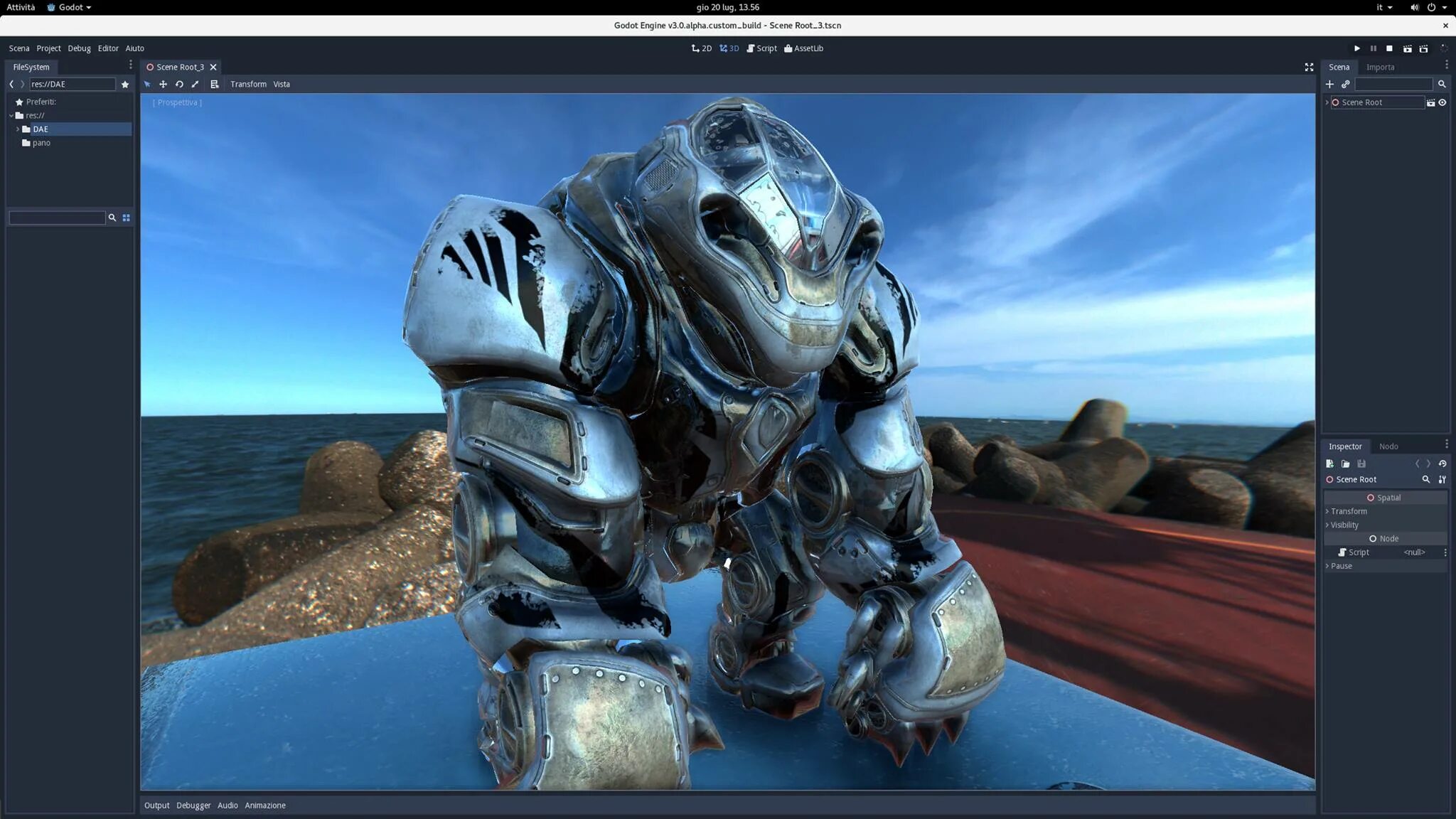Add current folder to favorites star

(125, 84)
